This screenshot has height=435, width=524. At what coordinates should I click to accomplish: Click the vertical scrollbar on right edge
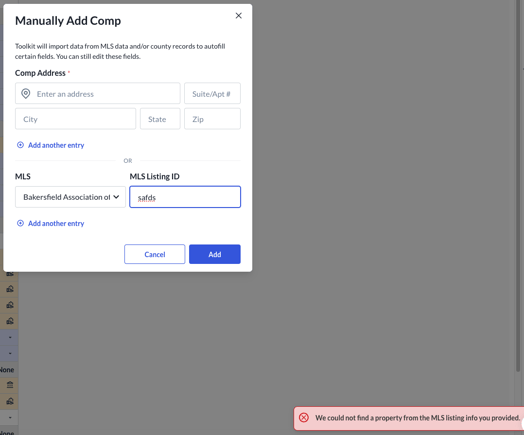point(518,187)
